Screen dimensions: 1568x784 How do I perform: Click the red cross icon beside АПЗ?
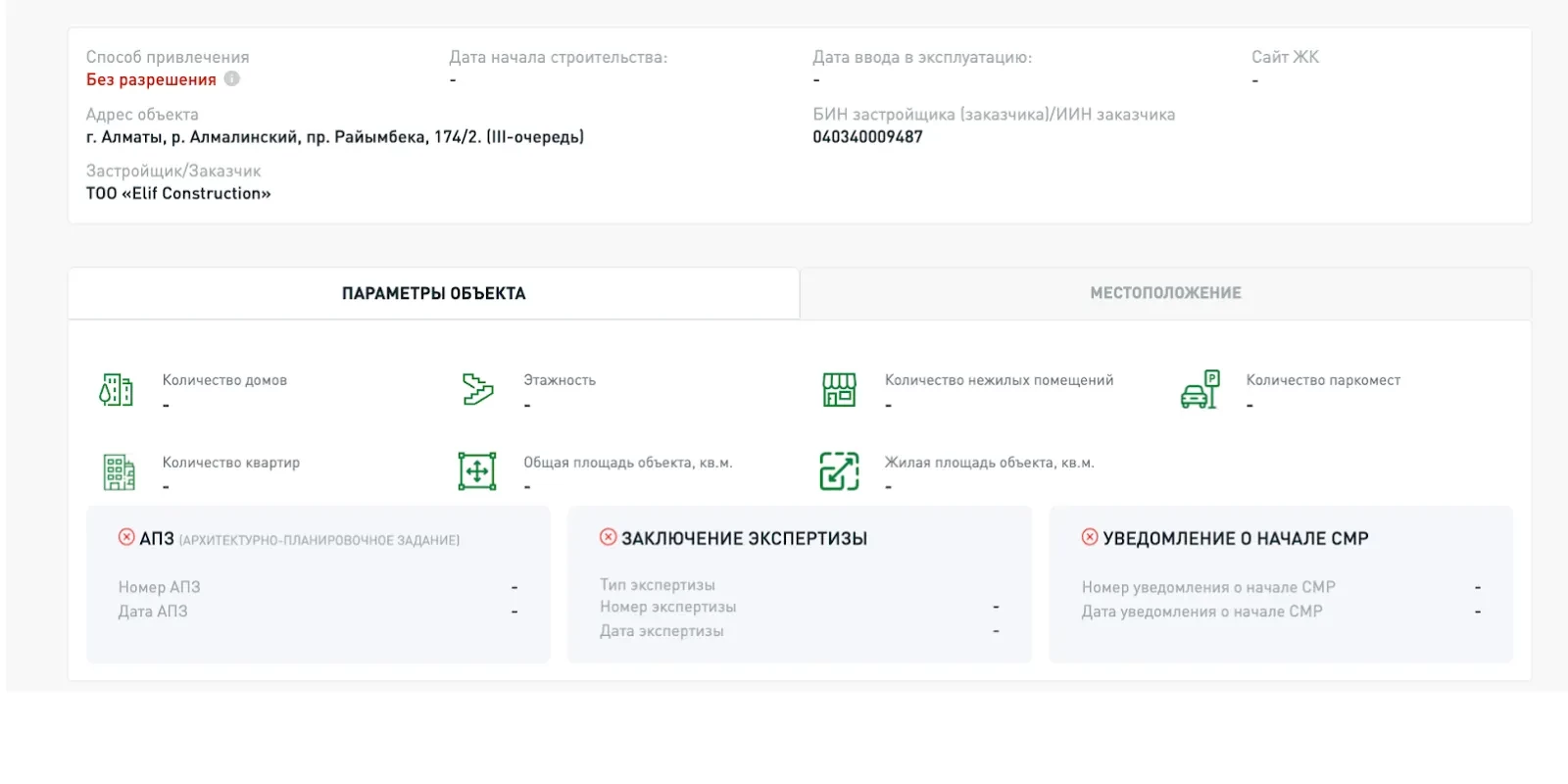point(126,537)
